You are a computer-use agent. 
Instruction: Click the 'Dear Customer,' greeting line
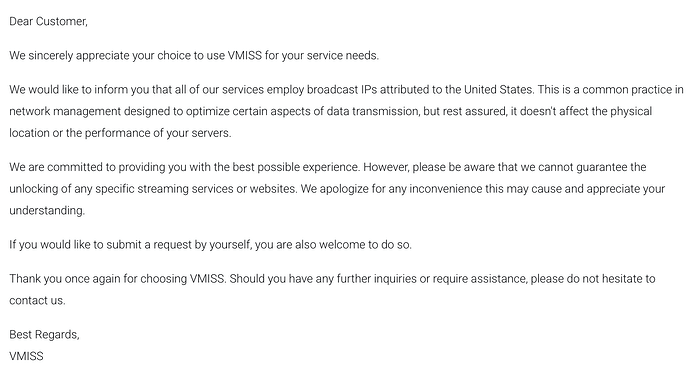coord(48,22)
